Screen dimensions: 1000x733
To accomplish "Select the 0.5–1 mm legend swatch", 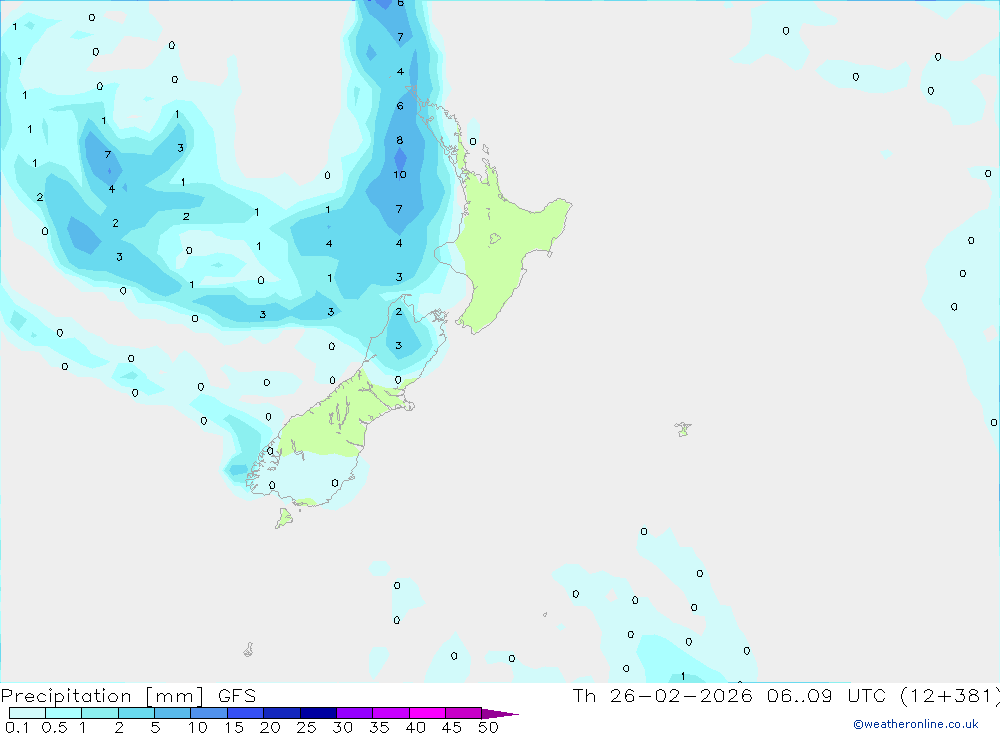I will tap(63, 713).
